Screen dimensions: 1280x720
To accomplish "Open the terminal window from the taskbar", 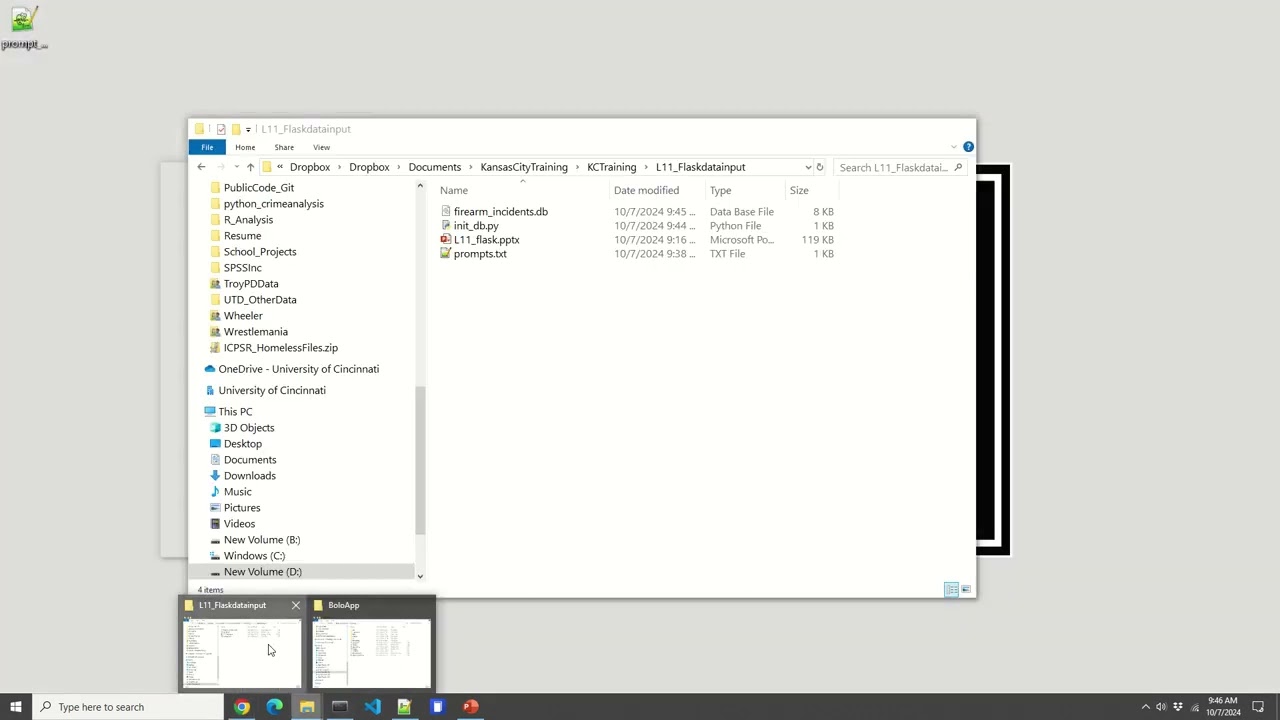I will (339, 707).
